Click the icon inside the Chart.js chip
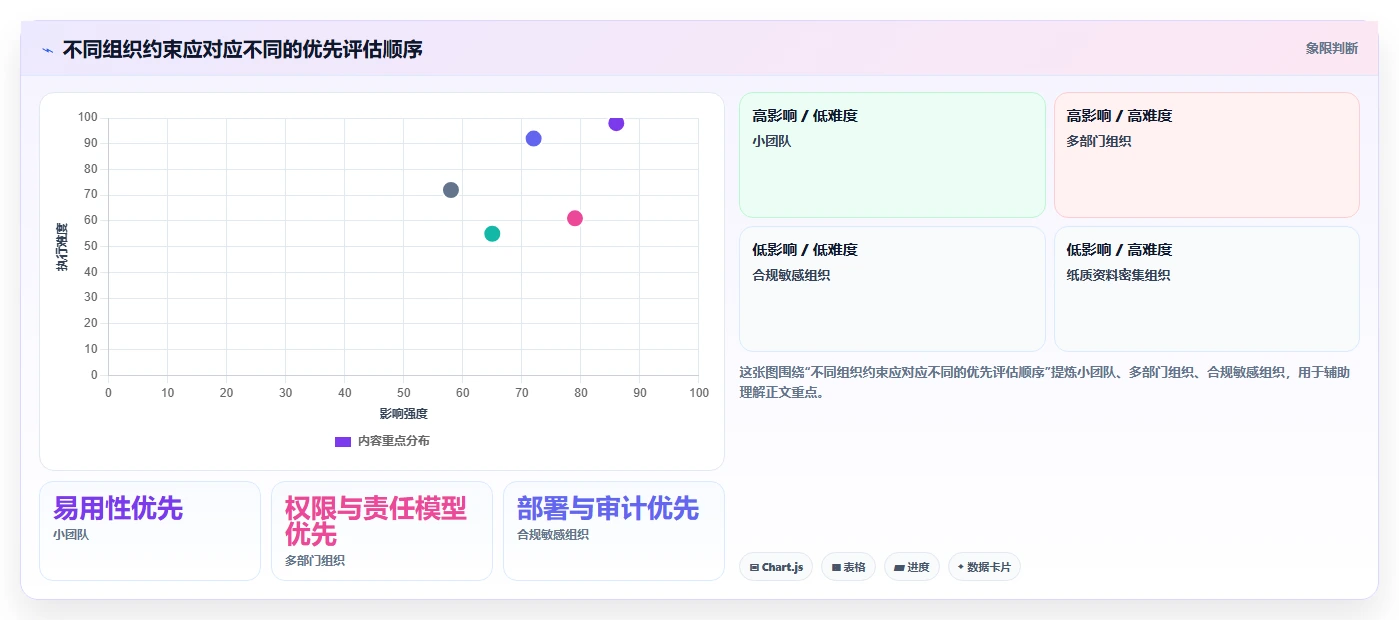1399x620 pixels. 754,567
